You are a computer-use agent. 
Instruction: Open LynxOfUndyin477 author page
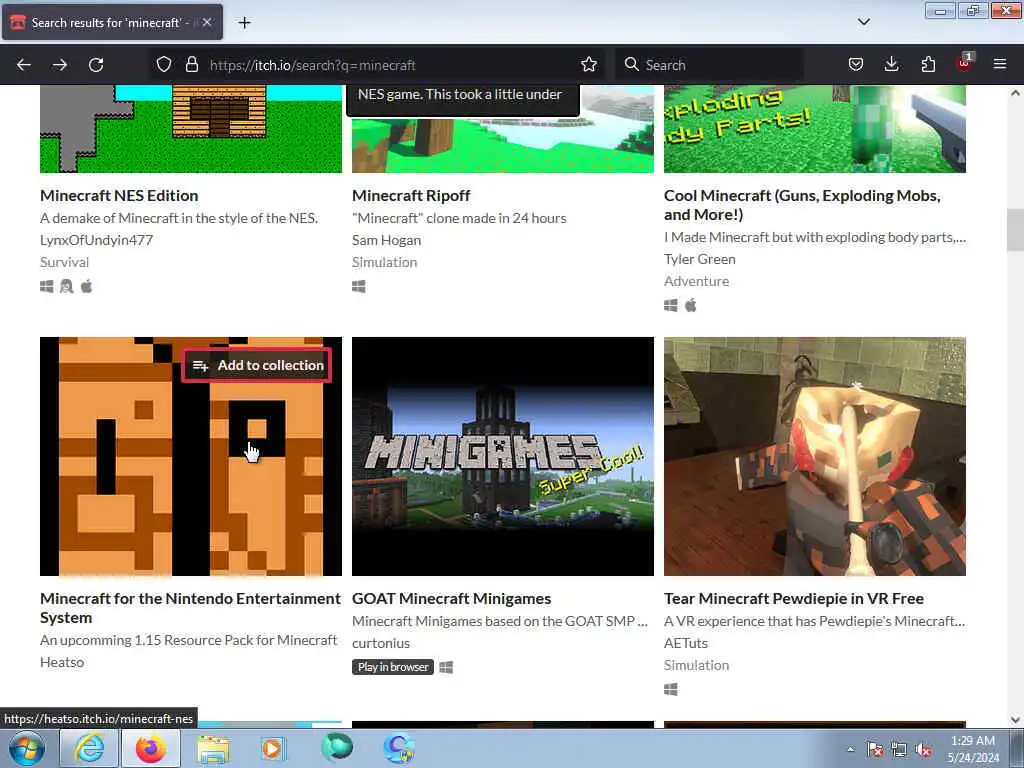(96, 240)
